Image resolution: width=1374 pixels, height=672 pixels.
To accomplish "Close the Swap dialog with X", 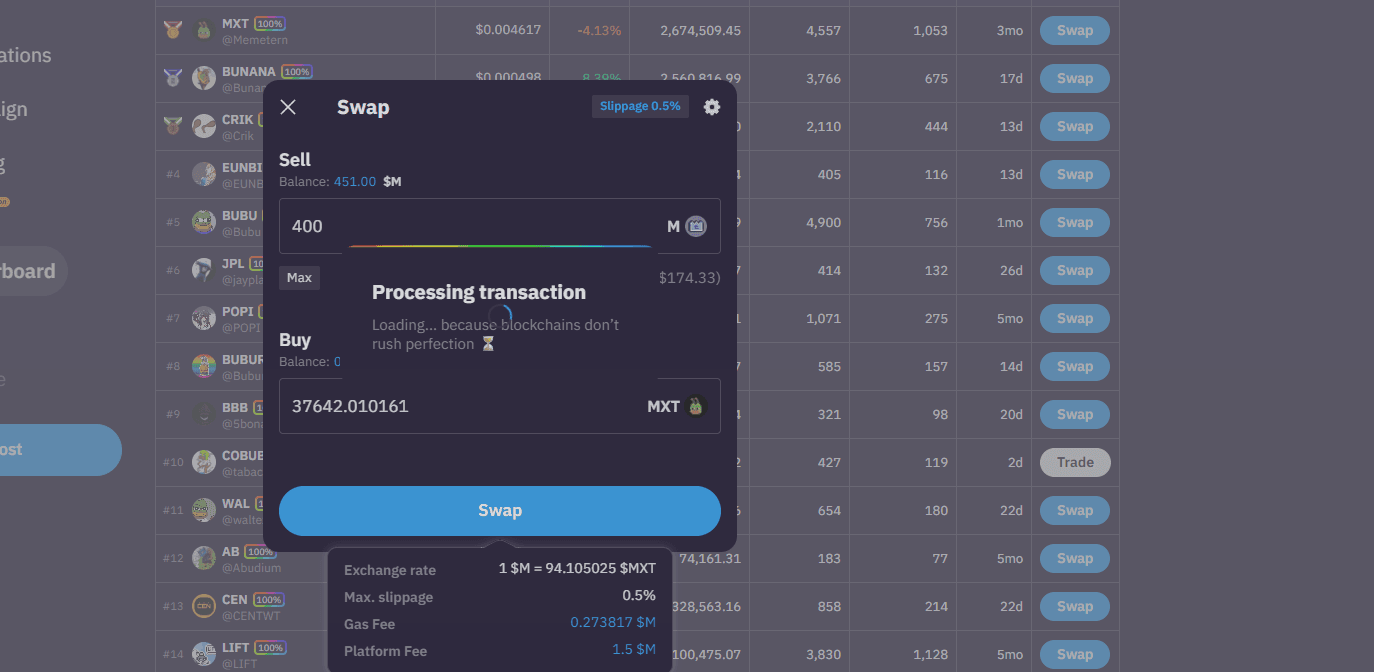I will [288, 107].
